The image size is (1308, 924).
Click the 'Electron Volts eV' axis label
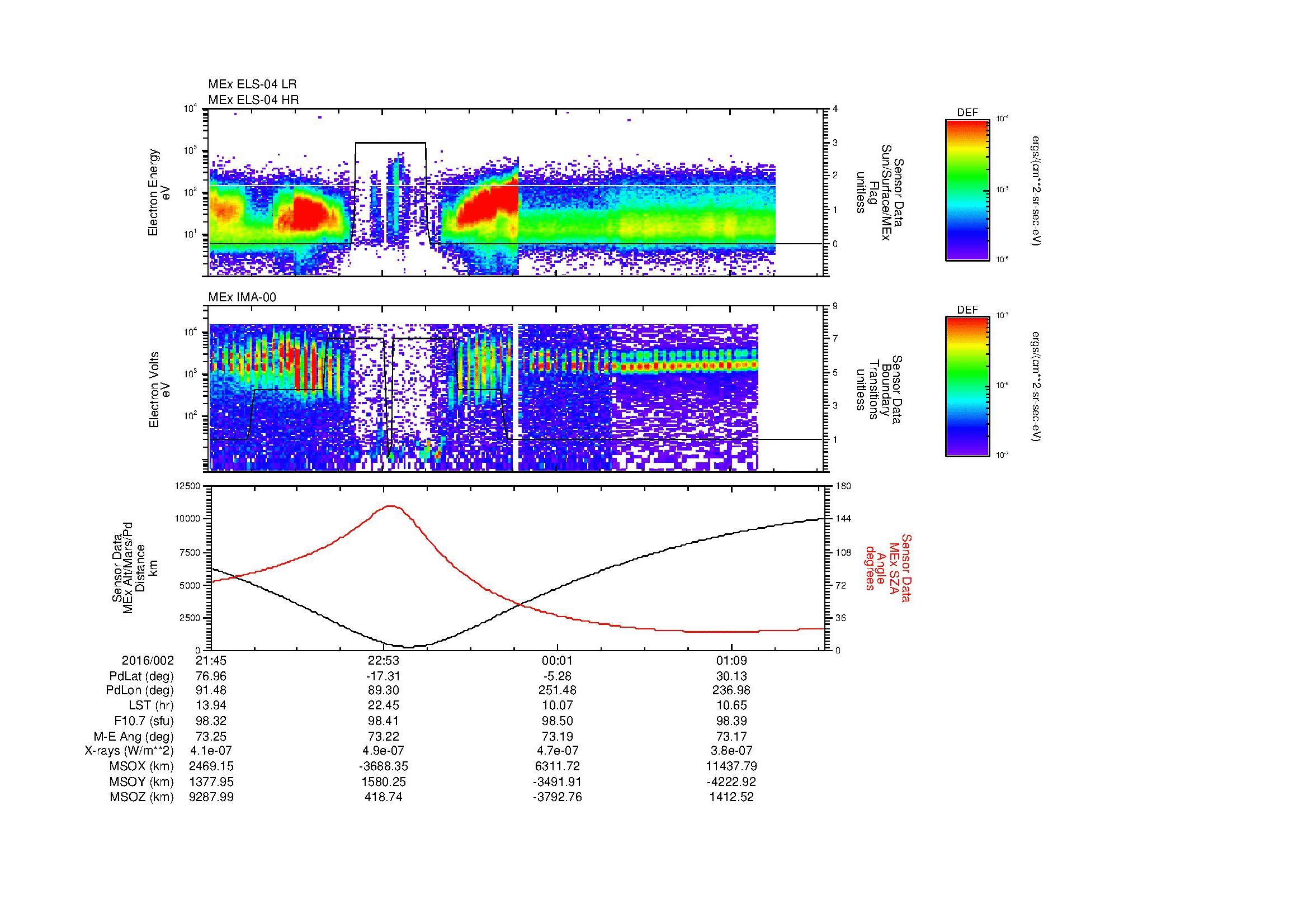(x=159, y=390)
